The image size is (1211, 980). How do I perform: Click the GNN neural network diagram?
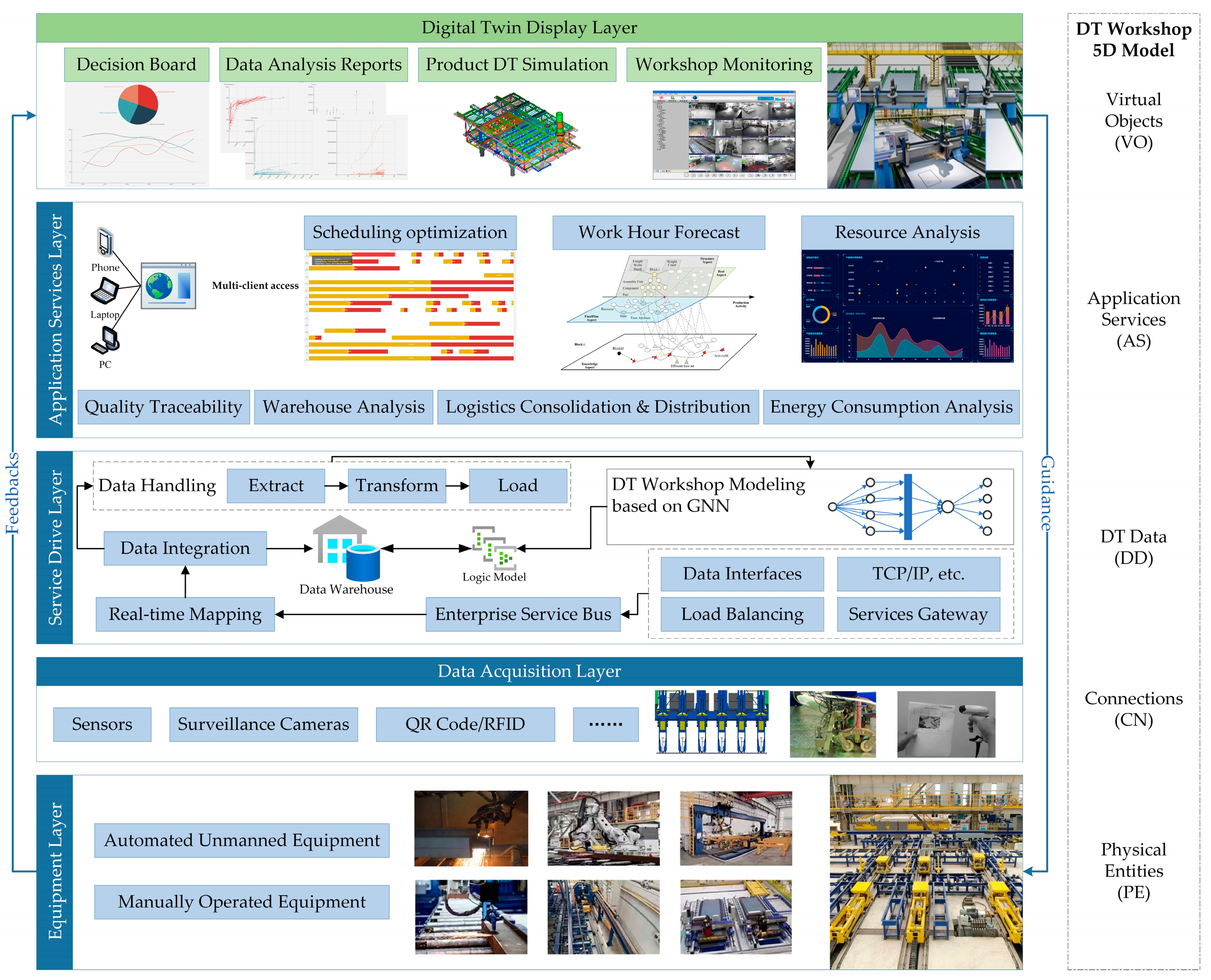pos(909,506)
